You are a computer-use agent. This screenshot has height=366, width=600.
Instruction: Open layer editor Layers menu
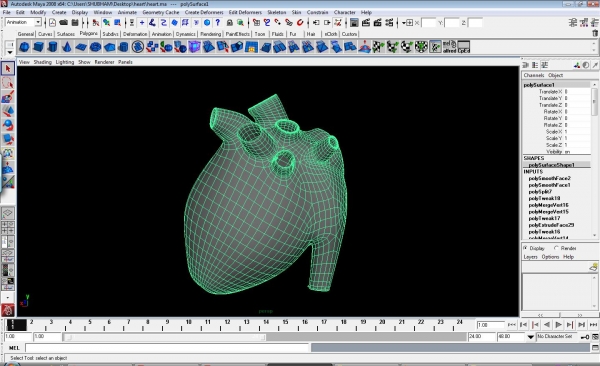(530, 257)
